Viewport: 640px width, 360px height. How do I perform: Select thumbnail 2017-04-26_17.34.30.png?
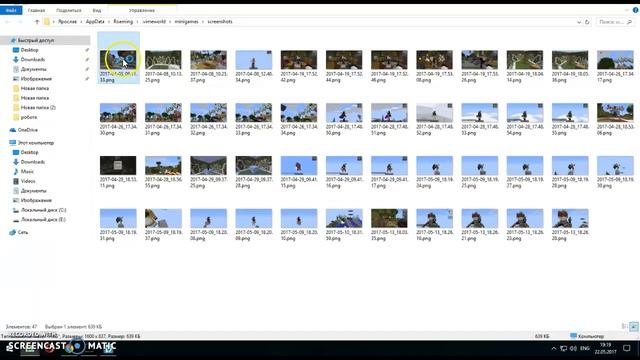118,113
